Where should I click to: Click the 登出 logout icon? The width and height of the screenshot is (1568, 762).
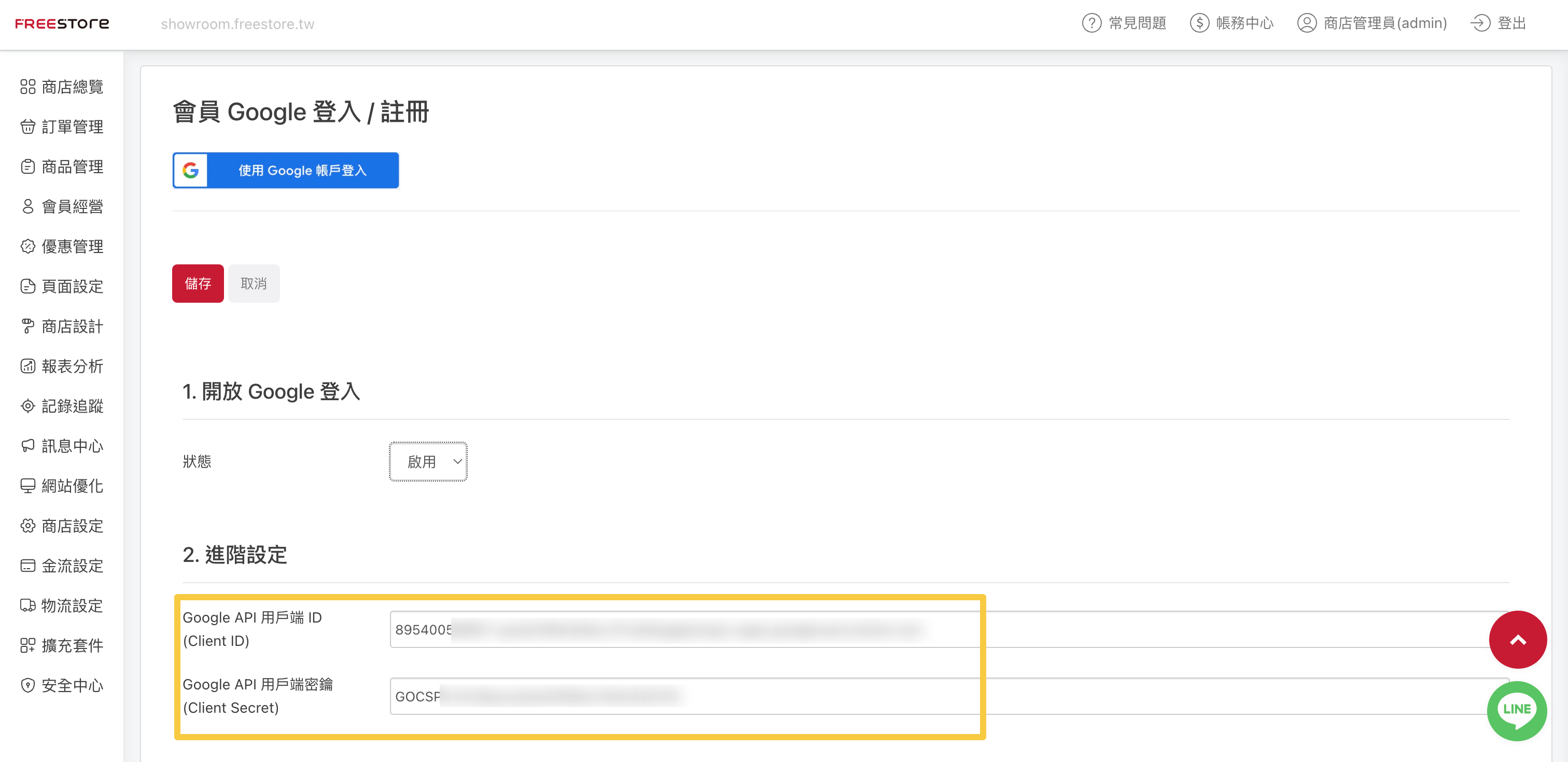point(1480,23)
